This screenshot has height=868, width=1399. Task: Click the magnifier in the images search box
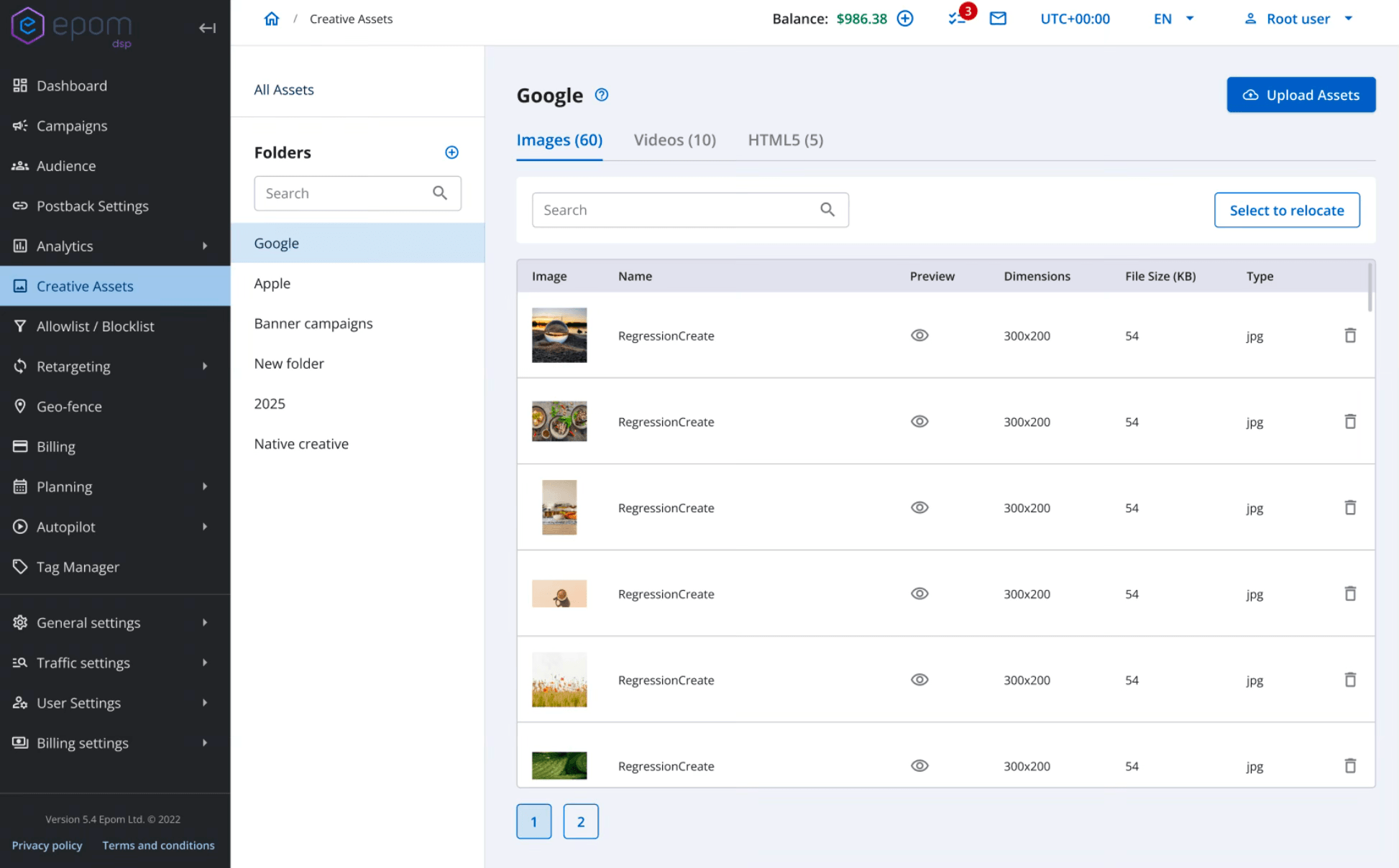tap(827, 209)
